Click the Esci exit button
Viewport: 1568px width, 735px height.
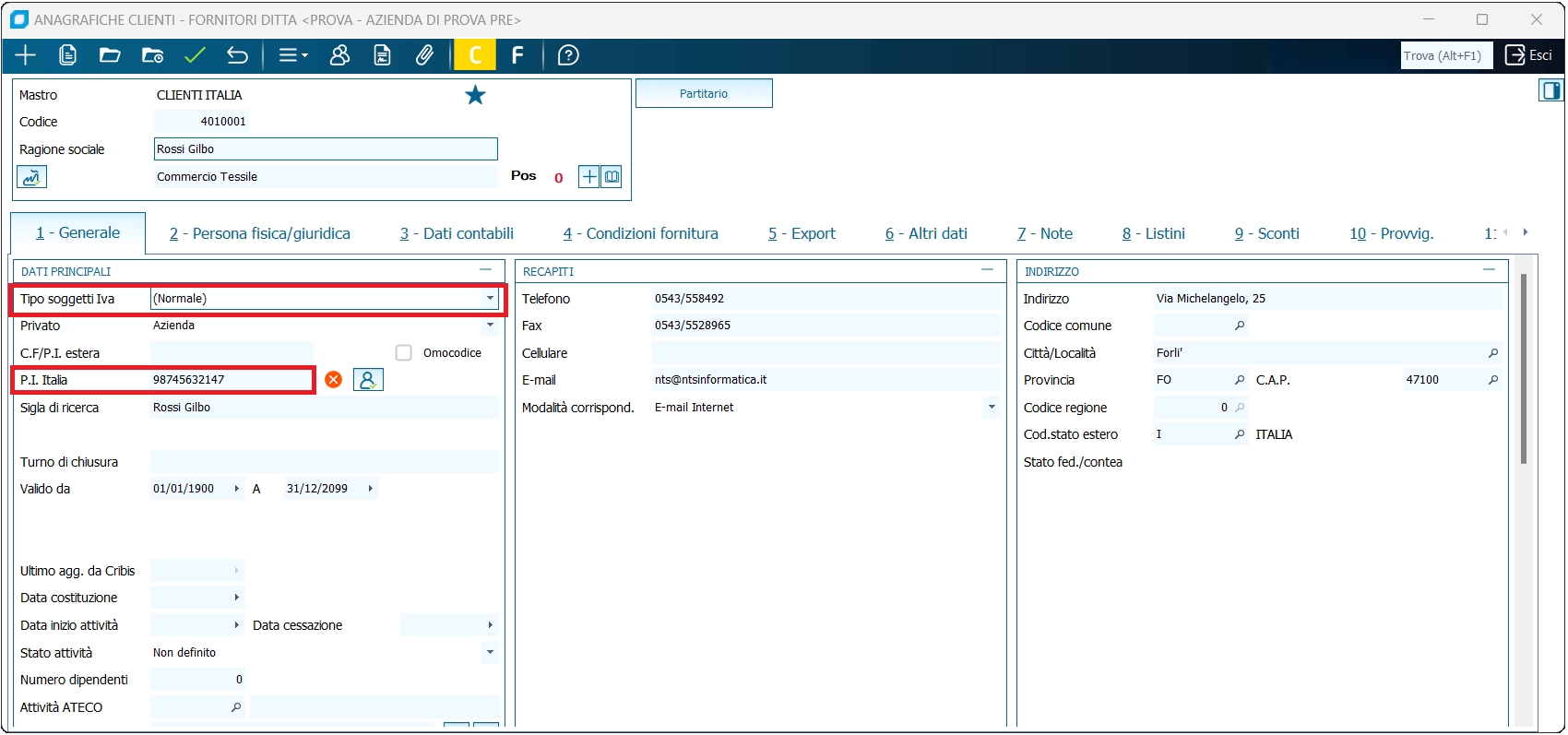pyautogui.click(x=1528, y=55)
